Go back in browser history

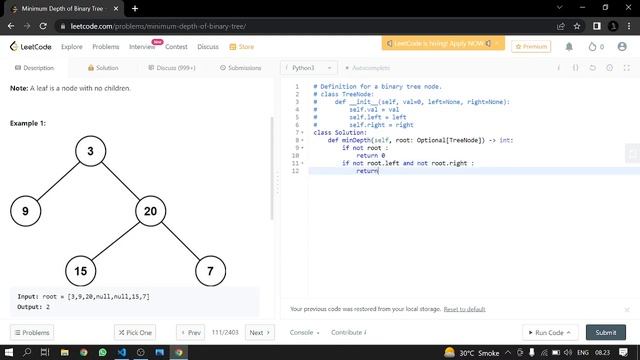point(11,26)
